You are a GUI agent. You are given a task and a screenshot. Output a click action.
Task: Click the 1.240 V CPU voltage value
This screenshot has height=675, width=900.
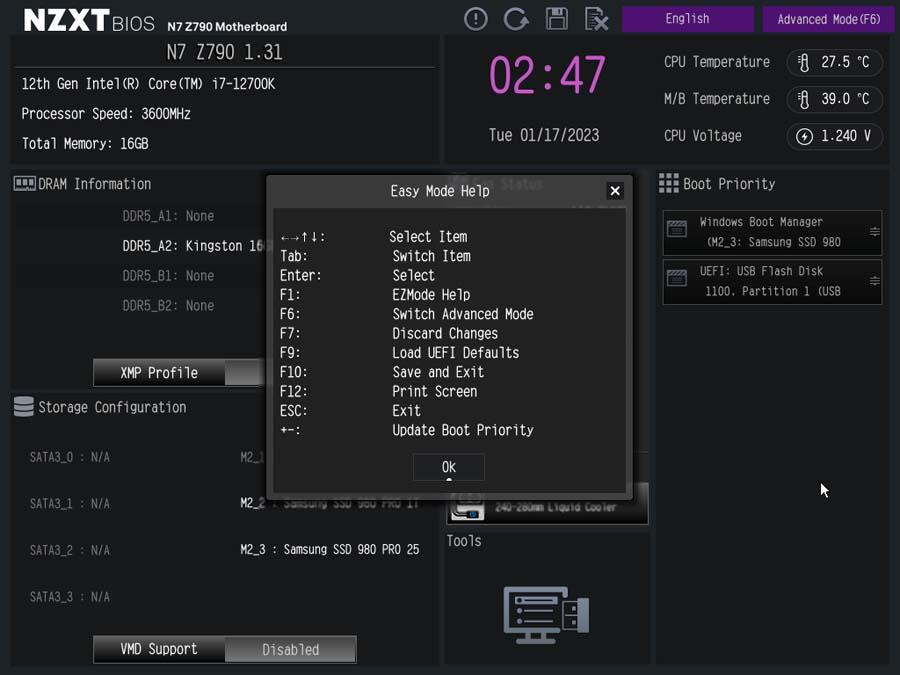[x=845, y=136]
